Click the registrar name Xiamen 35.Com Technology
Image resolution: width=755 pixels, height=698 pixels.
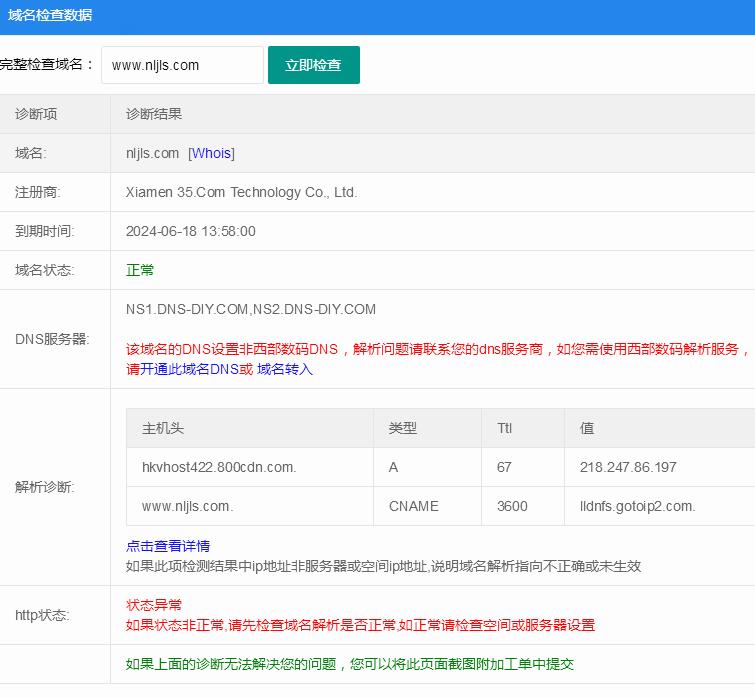(241, 192)
